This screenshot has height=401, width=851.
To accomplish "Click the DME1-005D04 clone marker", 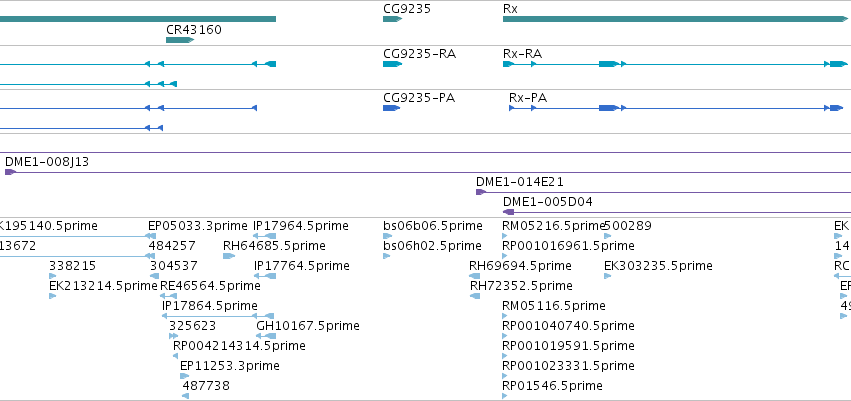I will [509, 212].
